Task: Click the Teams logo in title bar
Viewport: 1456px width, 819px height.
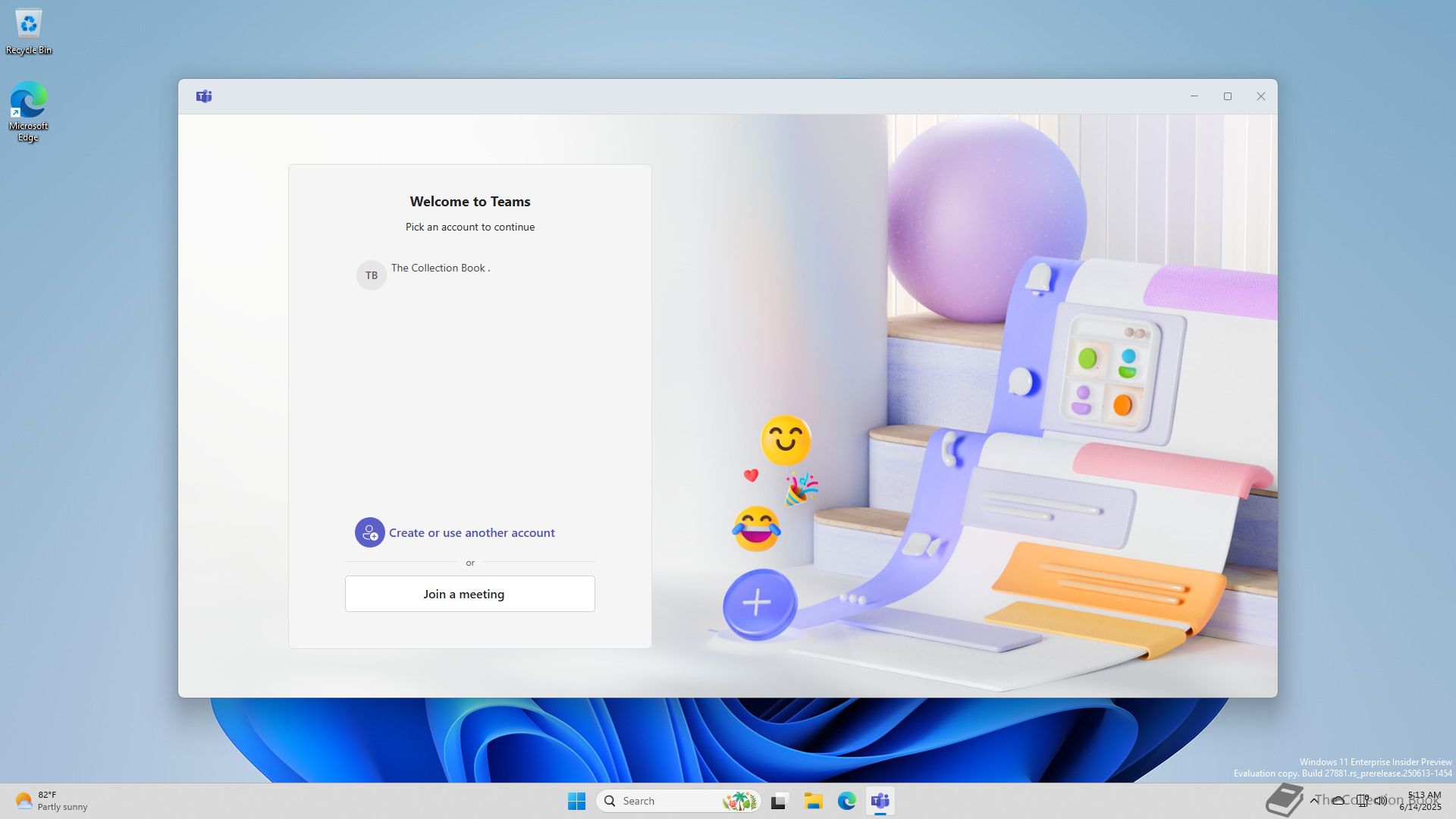Action: pyautogui.click(x=204, y=96)
